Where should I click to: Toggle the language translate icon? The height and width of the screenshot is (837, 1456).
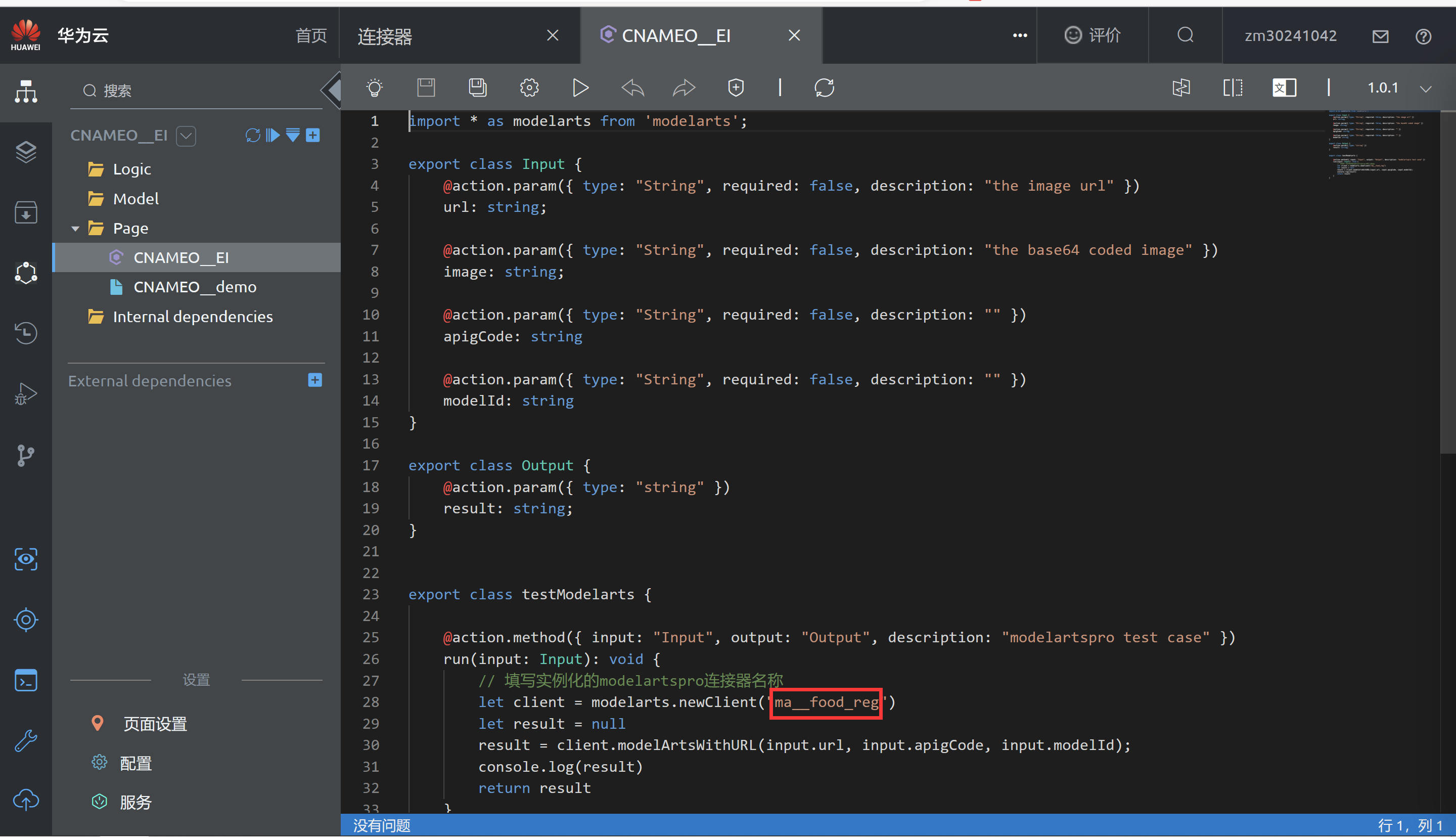[1284, 88]
